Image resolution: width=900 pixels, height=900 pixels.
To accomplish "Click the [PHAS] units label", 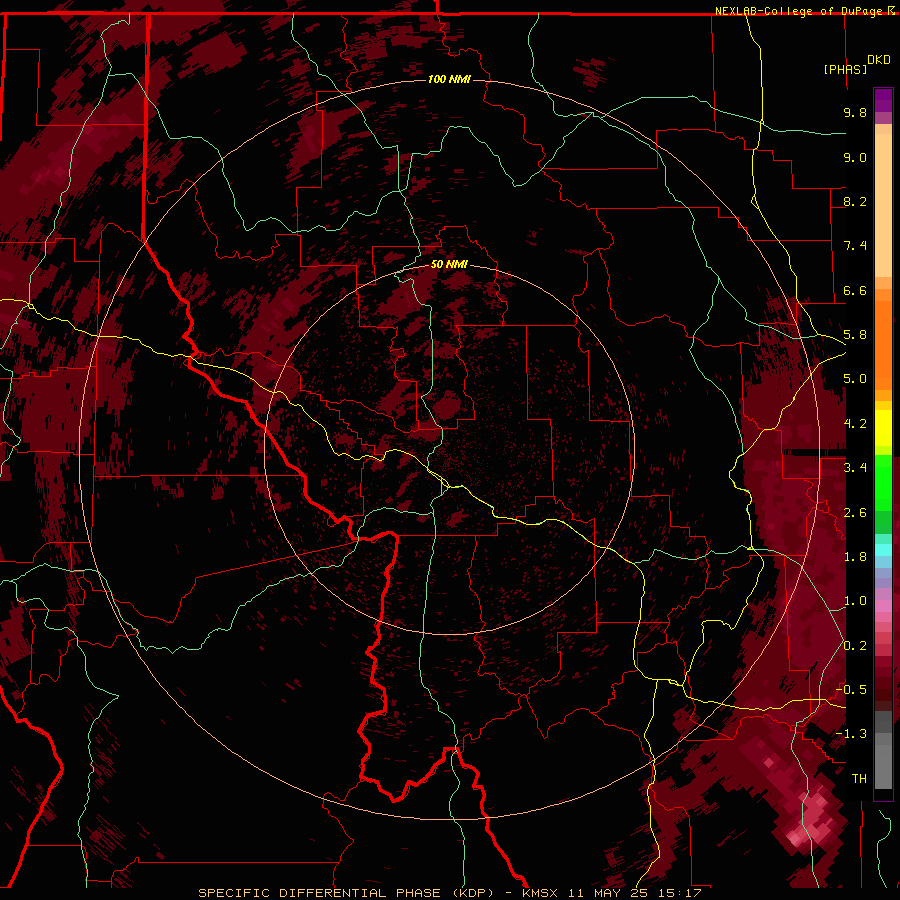I will (x=845, y=70).
